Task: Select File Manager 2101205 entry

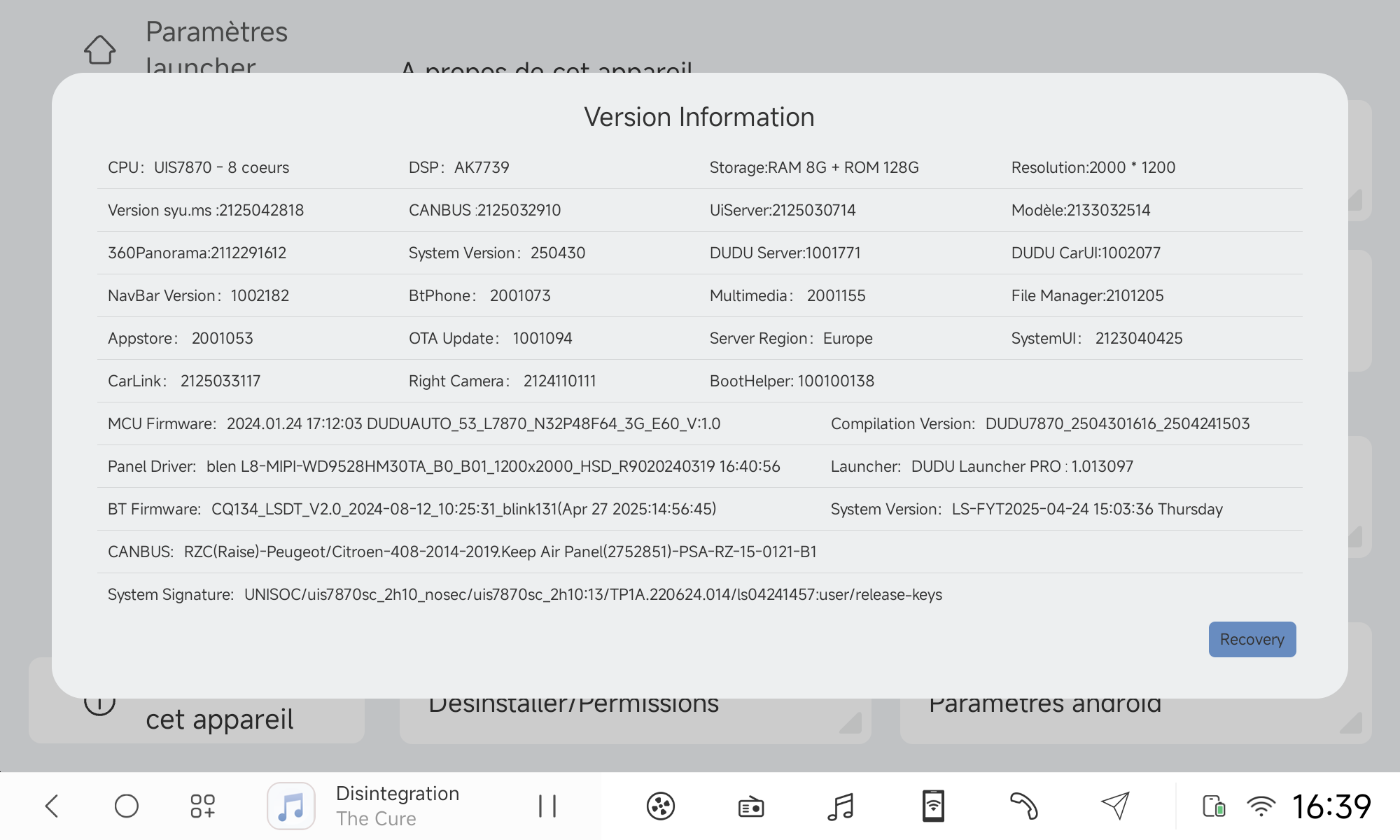Action: (x=1087, y=295)
